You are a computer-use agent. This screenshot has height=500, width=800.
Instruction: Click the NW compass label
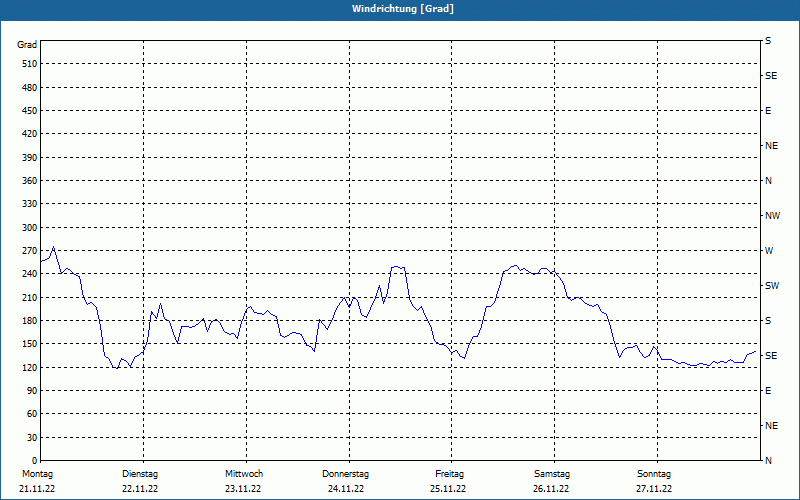click(x=772, y=216)
